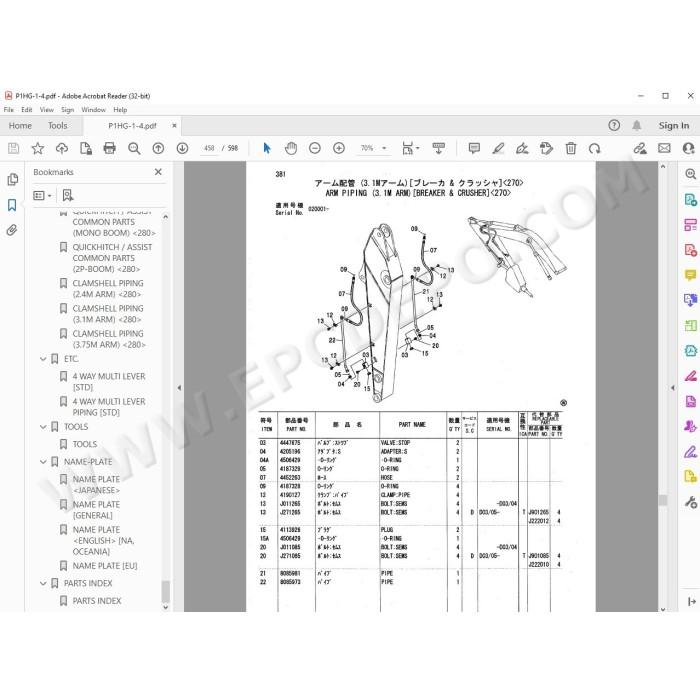This screenshot has height=700, width=700.
Task: Open the Help menu
Action: pyautogui.click(x=120, y=110)
